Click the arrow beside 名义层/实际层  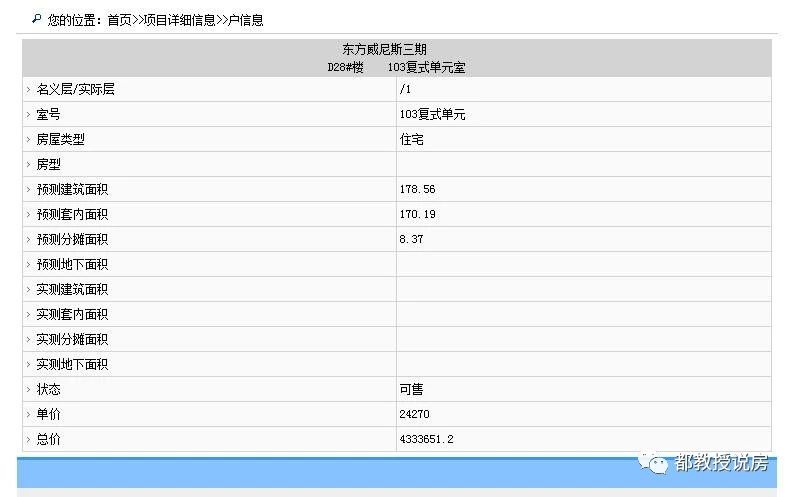(x=28, y=89)
